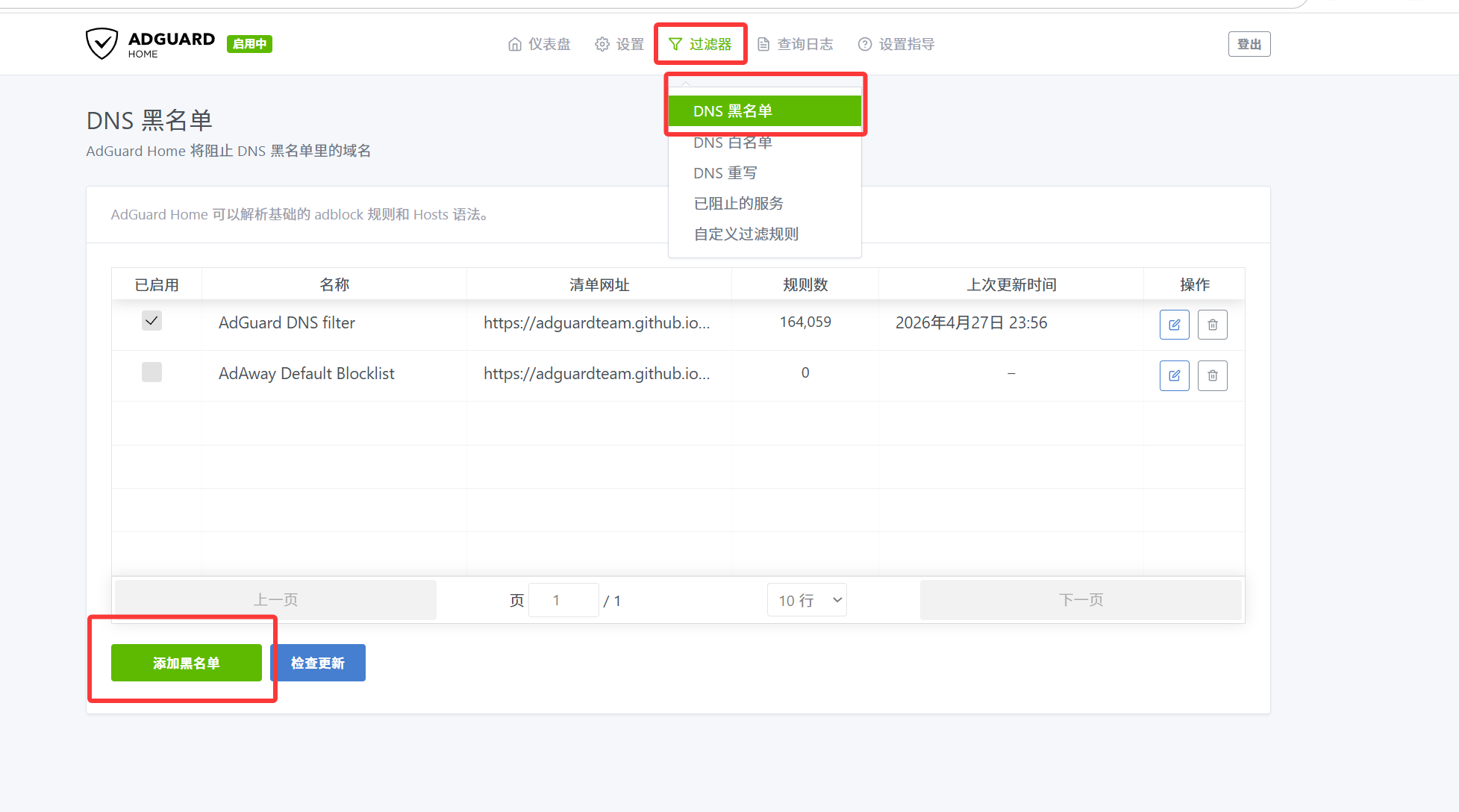Click the blue 检查更新 button
Viewport: 1459px width, 812px height.
click(318, 663)
